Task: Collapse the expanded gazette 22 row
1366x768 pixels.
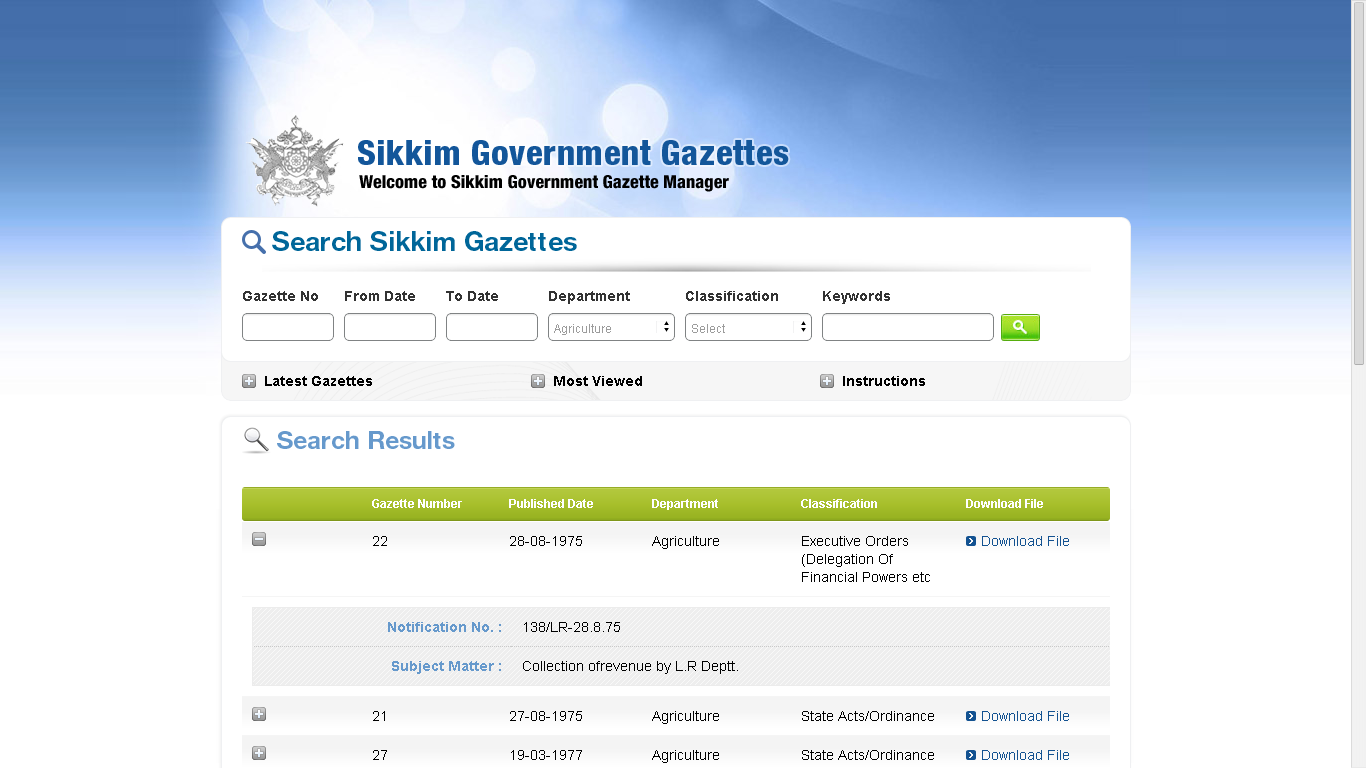Action: coord(259,540)
